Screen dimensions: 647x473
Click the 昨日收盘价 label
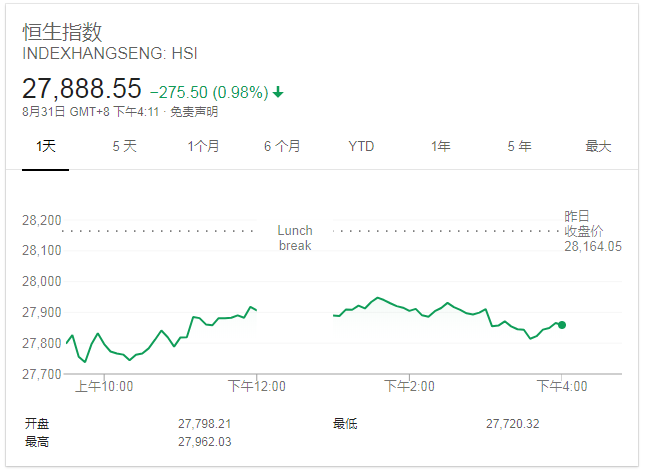tap(583, 223)
